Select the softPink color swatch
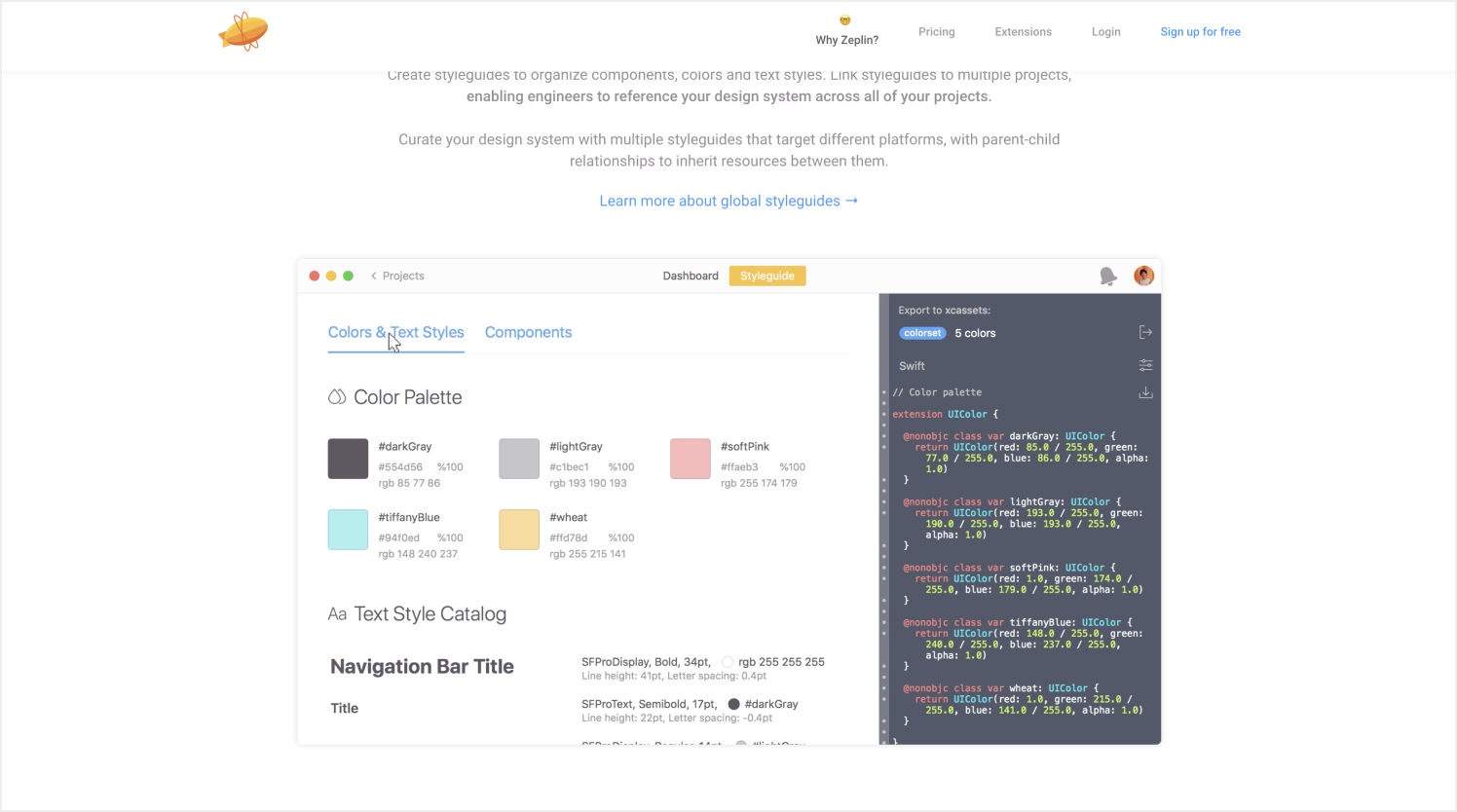Image resolution: width=1457 pixels, height=812 pixels. click(x=691, y=459)
